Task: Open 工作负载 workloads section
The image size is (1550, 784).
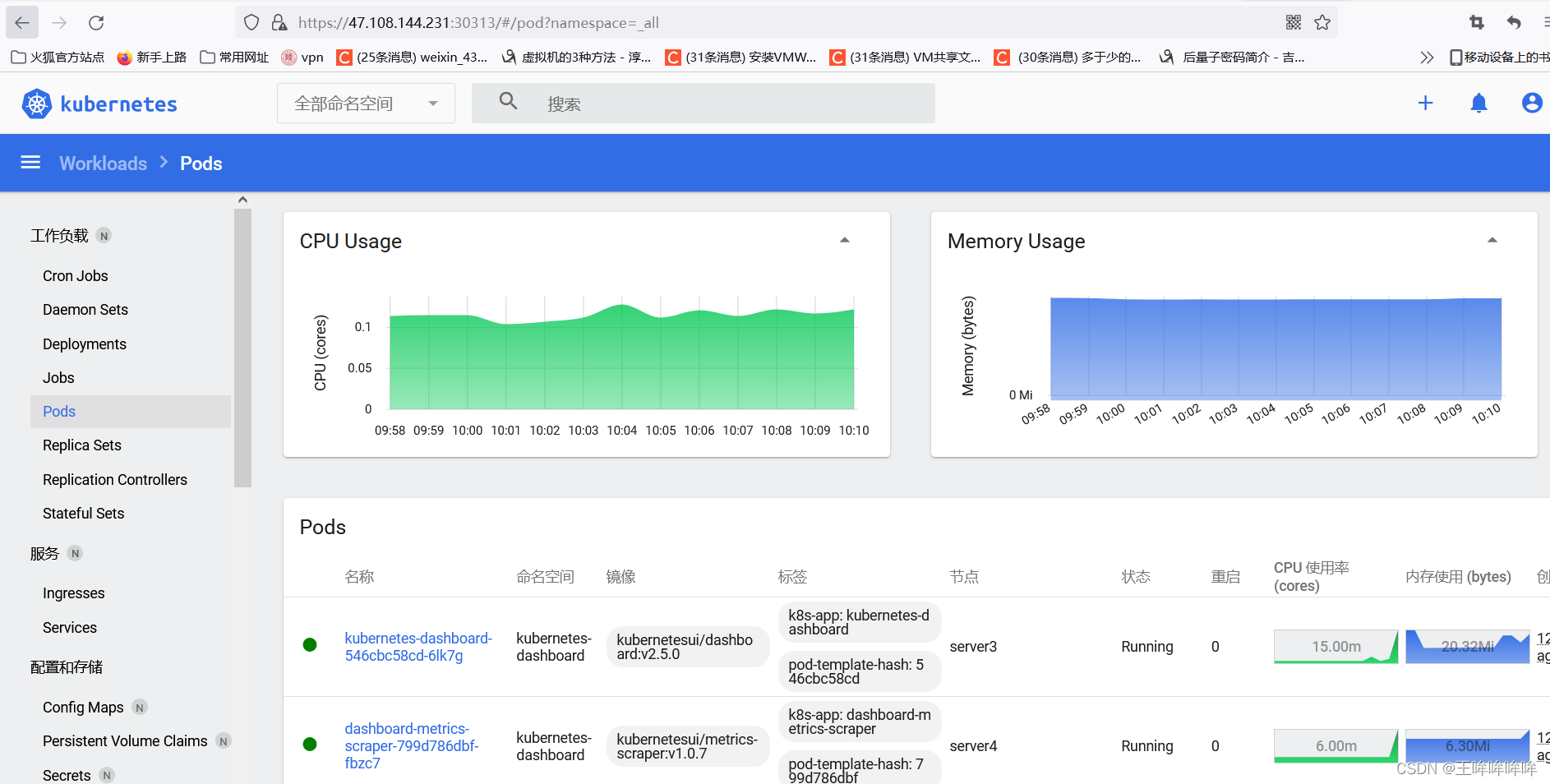Action: pyautogui.click(x=59, y=236)
